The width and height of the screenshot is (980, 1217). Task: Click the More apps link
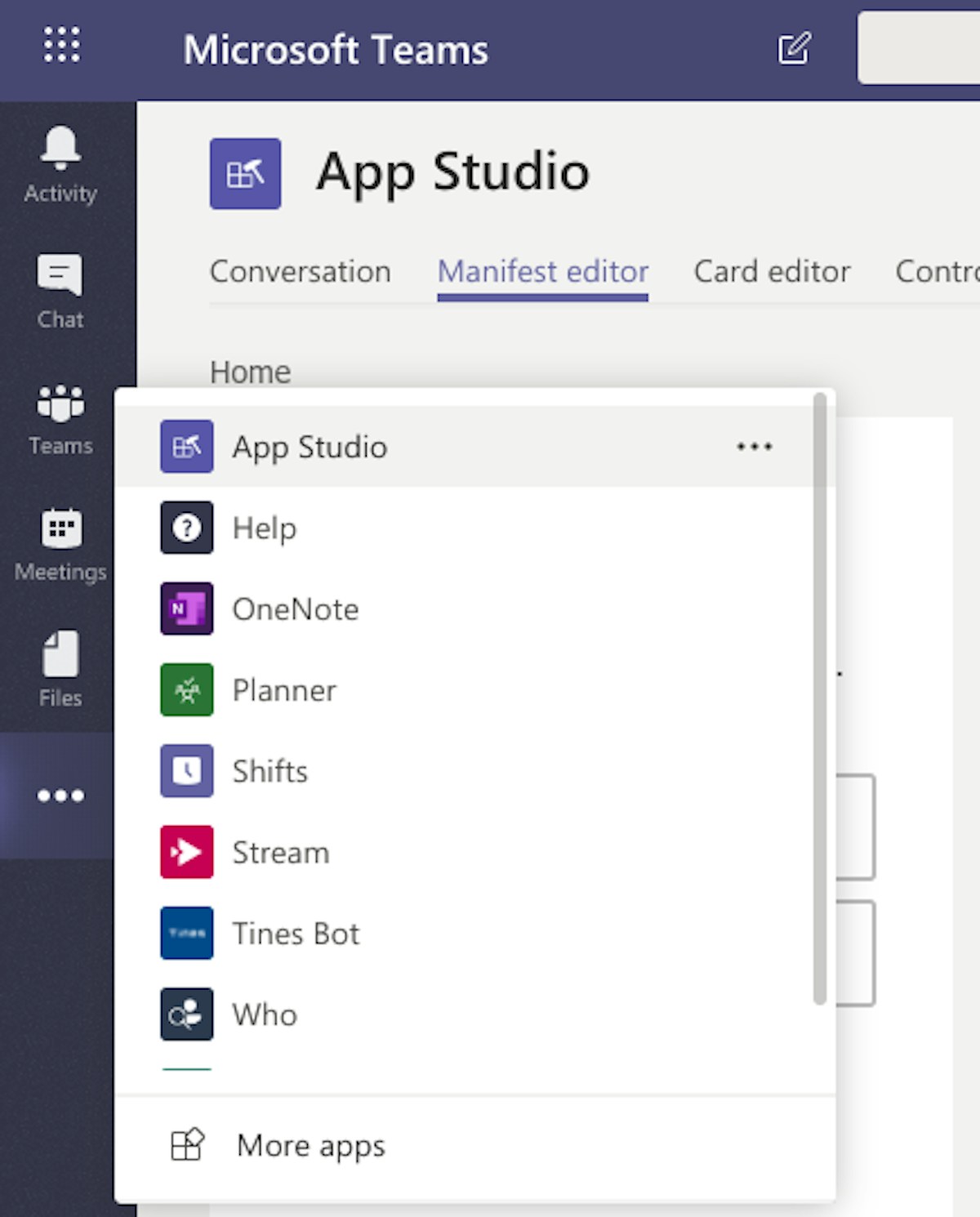pos(310,1146)
